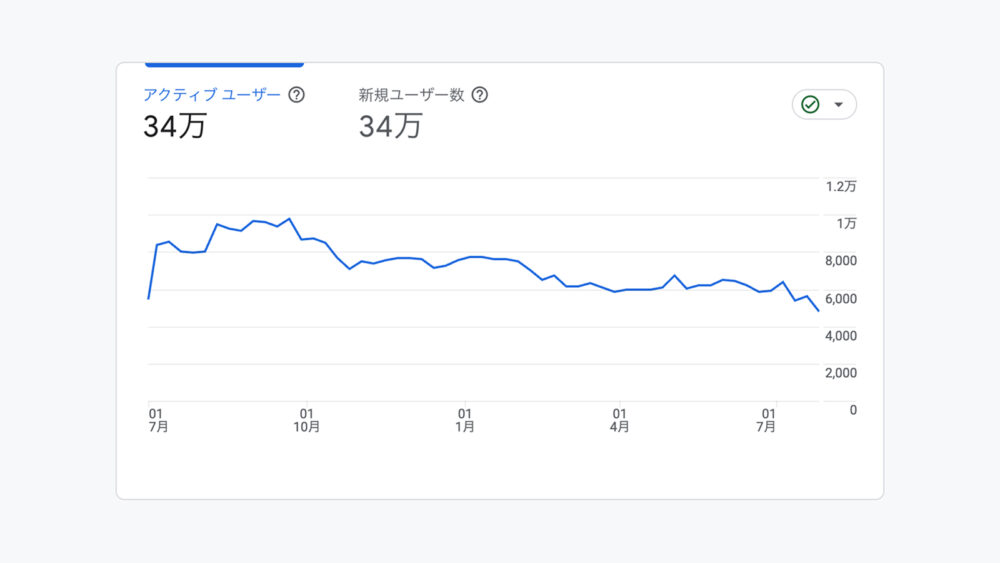The image size is (1000, 563).
Task: Click the 34万 value under アクティブ ユーザー
Action: point(175,126)
